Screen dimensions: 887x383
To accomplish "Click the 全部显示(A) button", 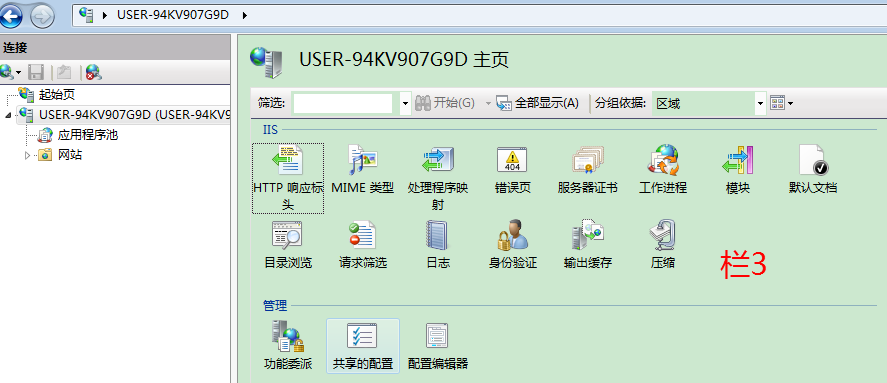I will tap(537, 103).
